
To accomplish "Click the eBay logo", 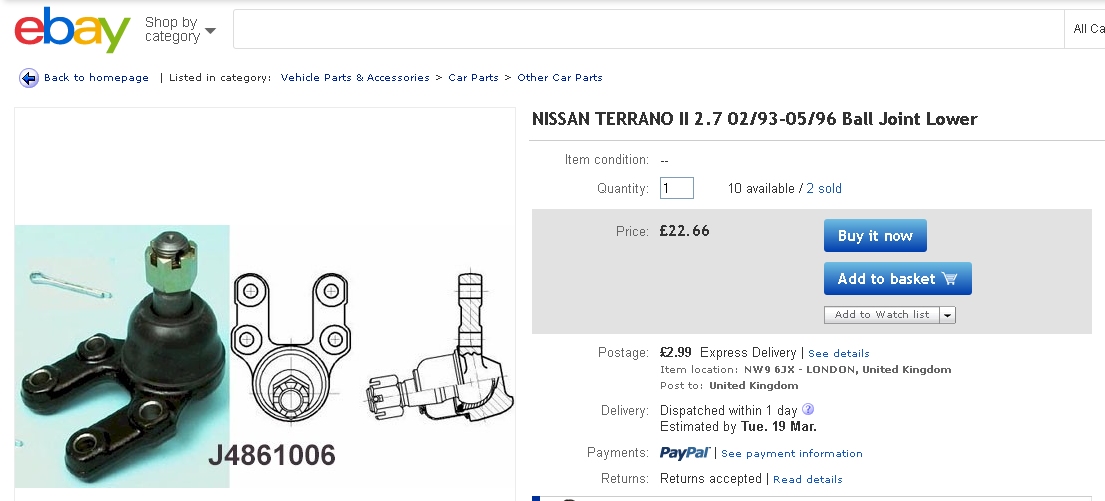I will (72, 30).
